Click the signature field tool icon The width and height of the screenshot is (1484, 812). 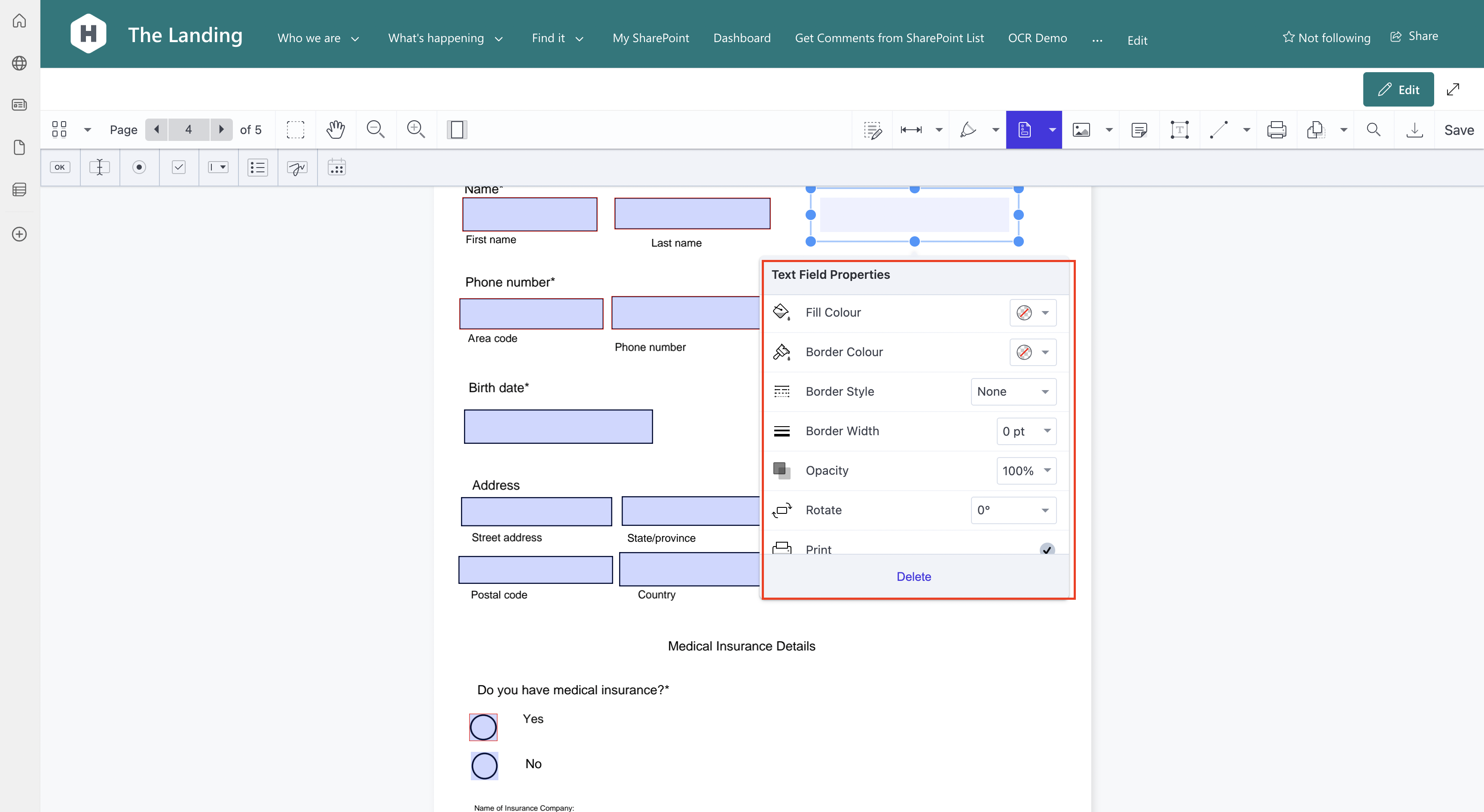point(297,168)
